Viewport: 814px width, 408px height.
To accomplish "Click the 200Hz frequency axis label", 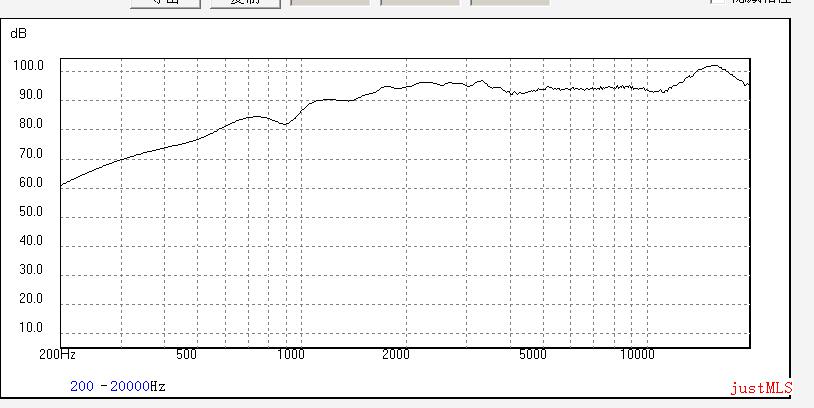I will point(58,355).
